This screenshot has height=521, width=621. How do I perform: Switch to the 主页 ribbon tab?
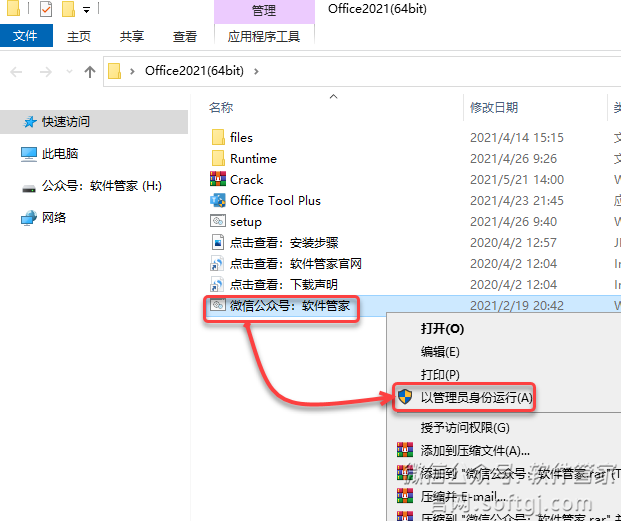pos(79,36)
